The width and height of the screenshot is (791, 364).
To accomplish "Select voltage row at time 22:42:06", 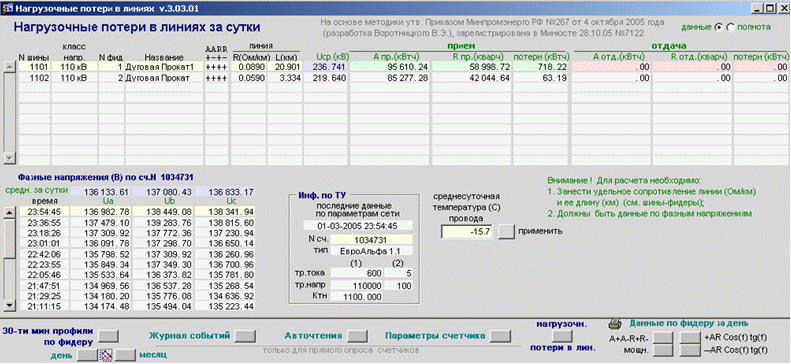I will point(137,253).
